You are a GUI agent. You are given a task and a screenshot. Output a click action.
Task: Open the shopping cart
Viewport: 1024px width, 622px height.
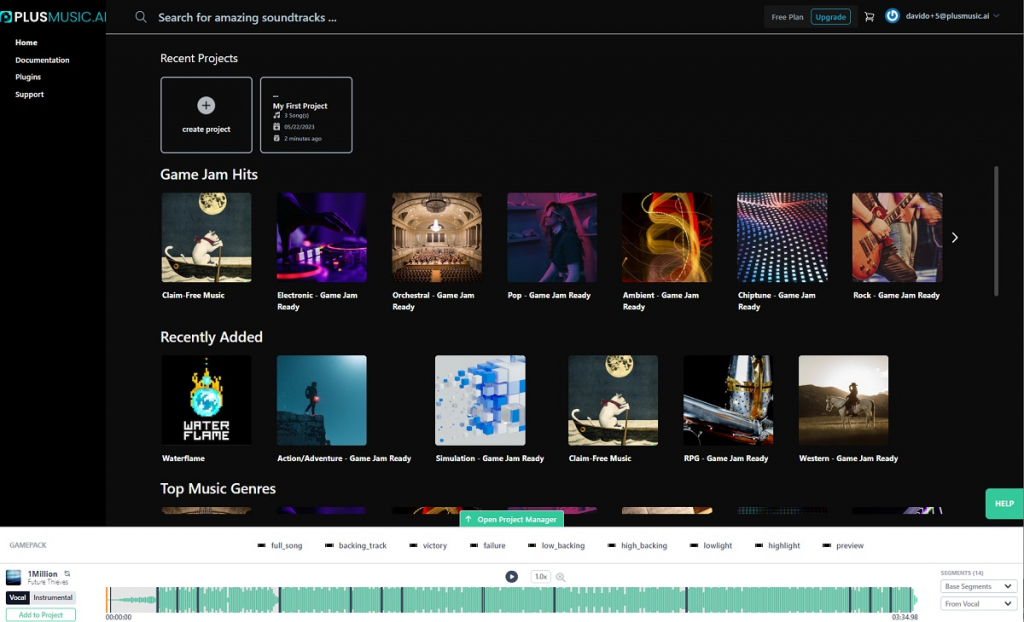click(x=869, y=17)
